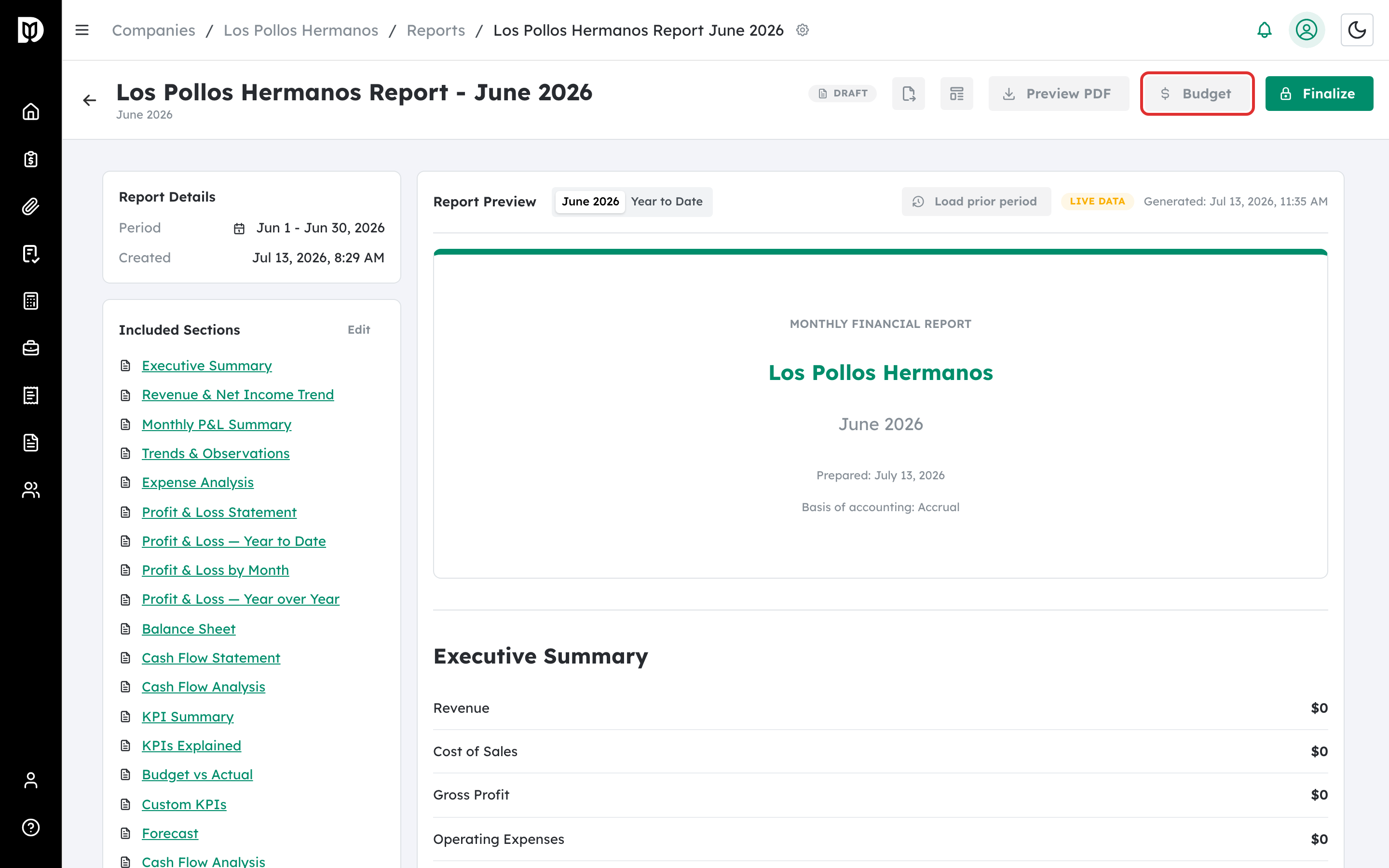Open Forecast section link

tap(170, 833)
